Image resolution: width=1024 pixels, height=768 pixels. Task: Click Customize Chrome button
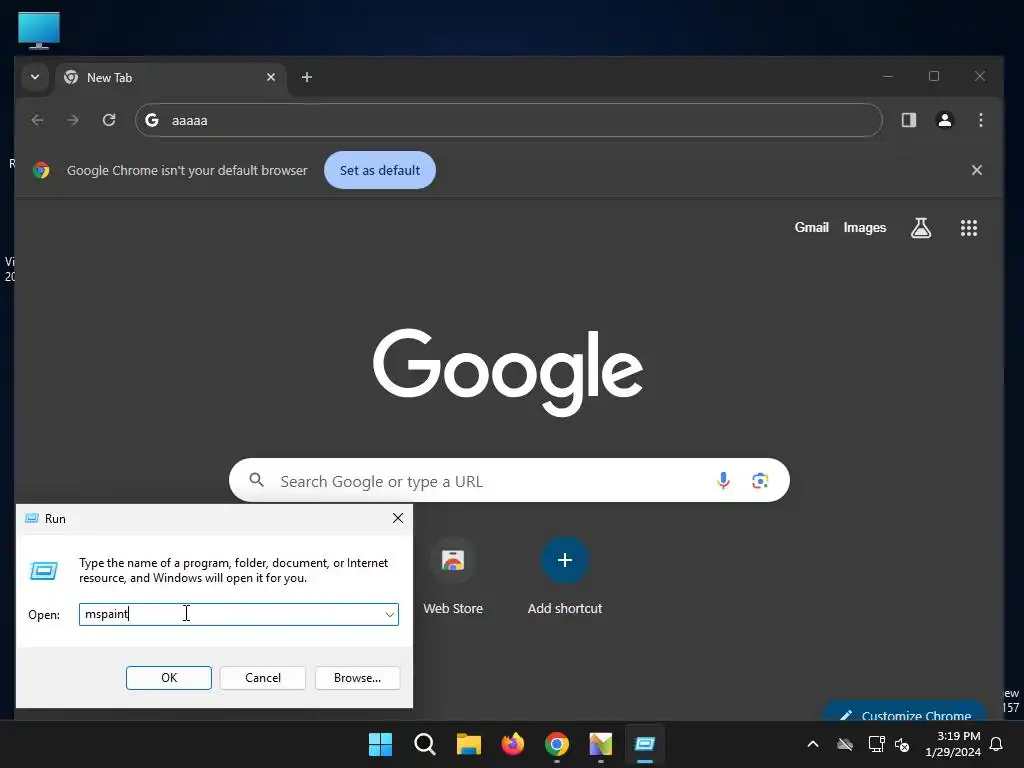905,712
